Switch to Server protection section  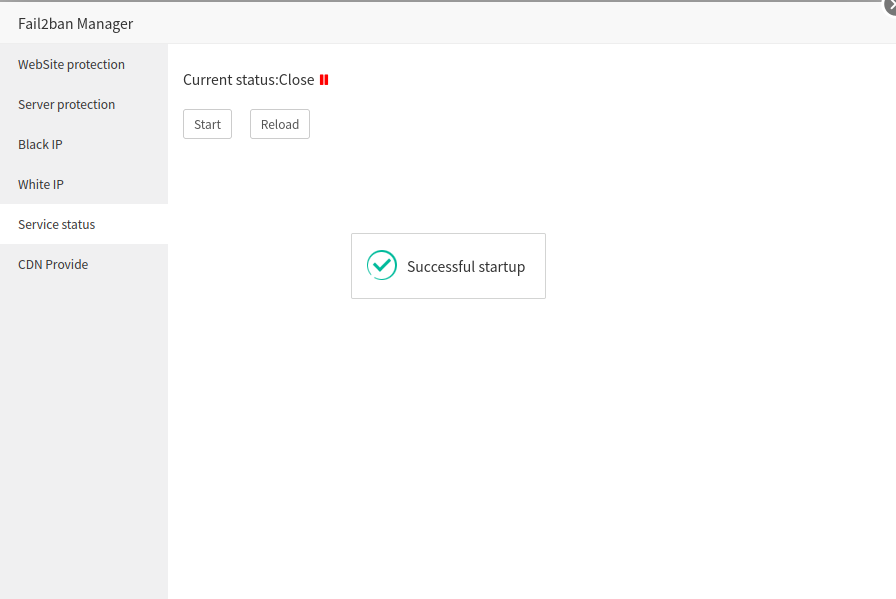click(84, 104)
